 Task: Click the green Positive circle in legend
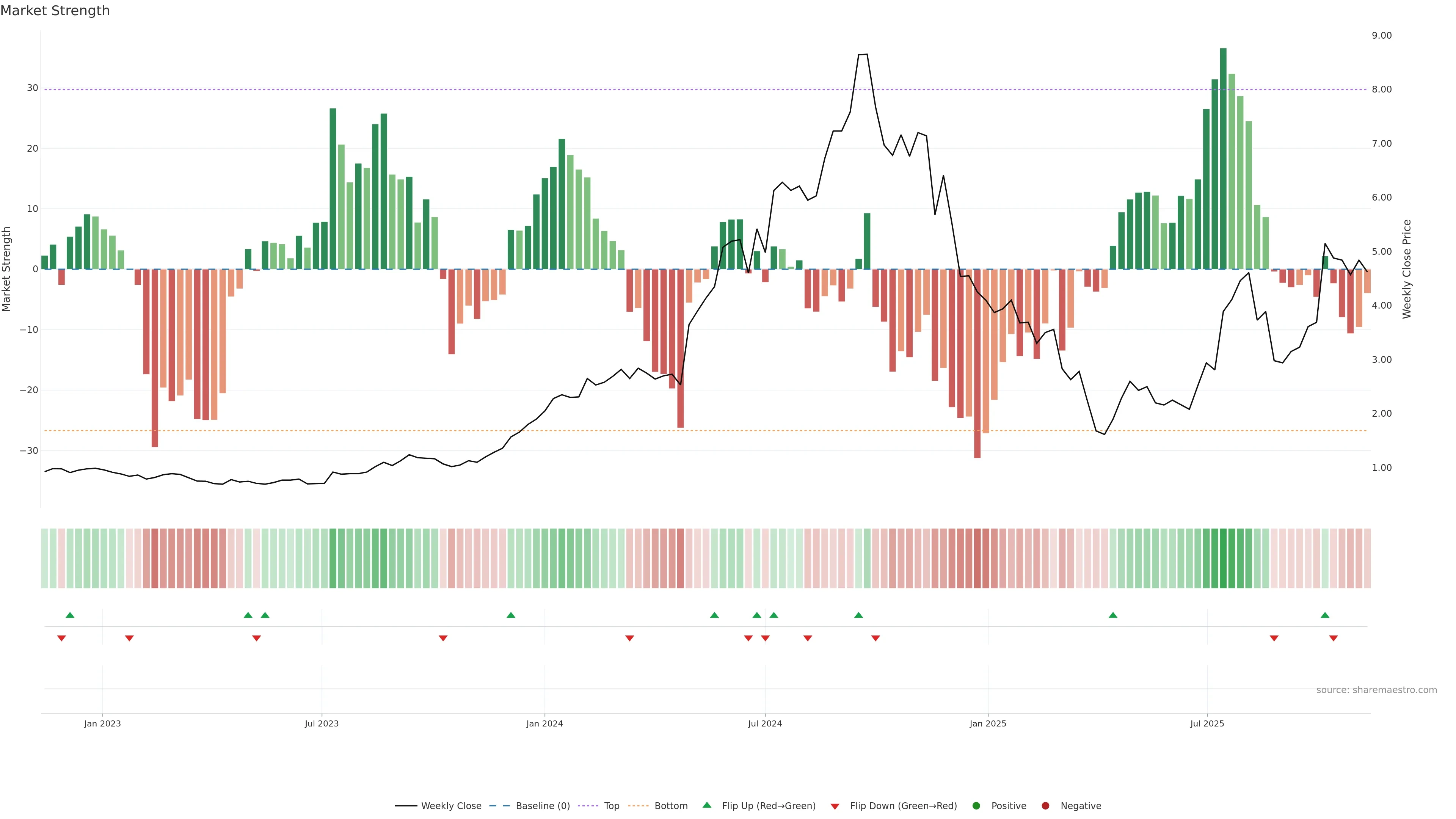(x=976, y=805)
